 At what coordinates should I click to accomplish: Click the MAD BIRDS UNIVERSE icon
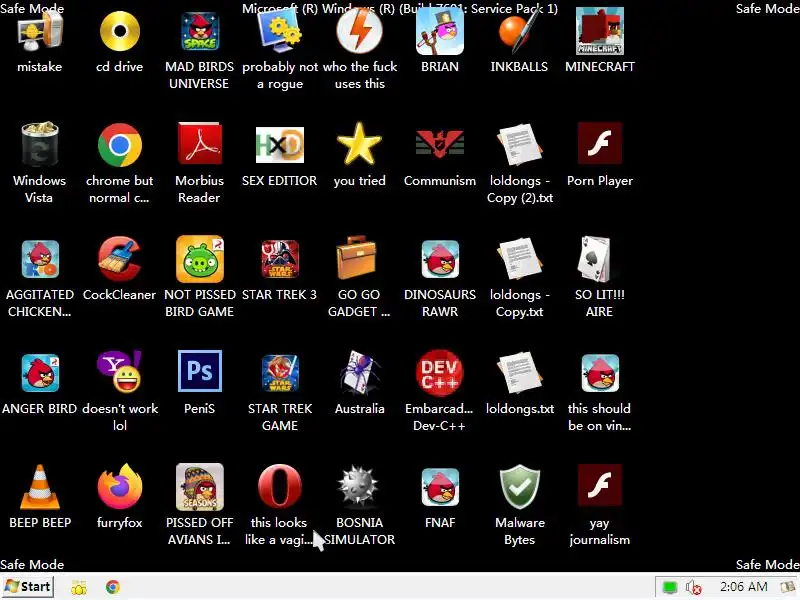199,31
